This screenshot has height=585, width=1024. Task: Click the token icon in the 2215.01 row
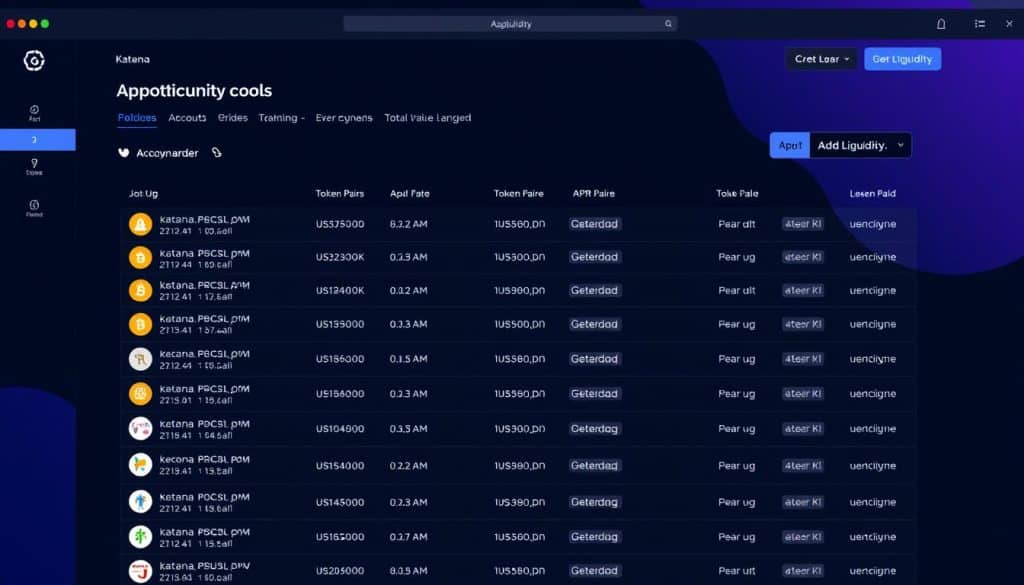click(x=140, y=394)
